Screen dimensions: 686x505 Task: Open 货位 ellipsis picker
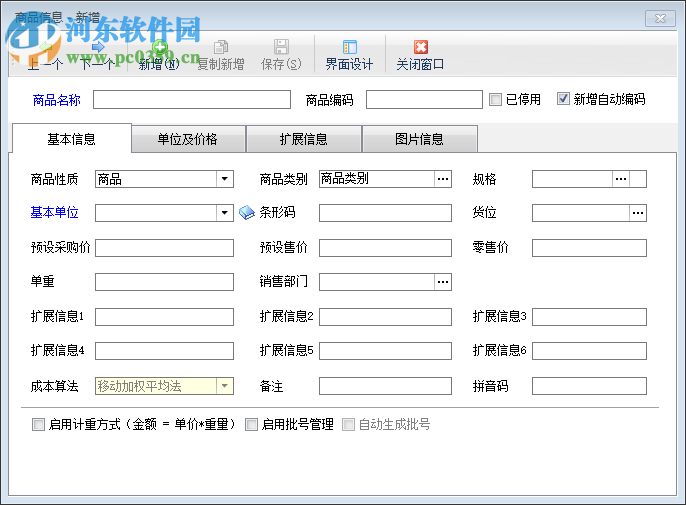point(638,213)
